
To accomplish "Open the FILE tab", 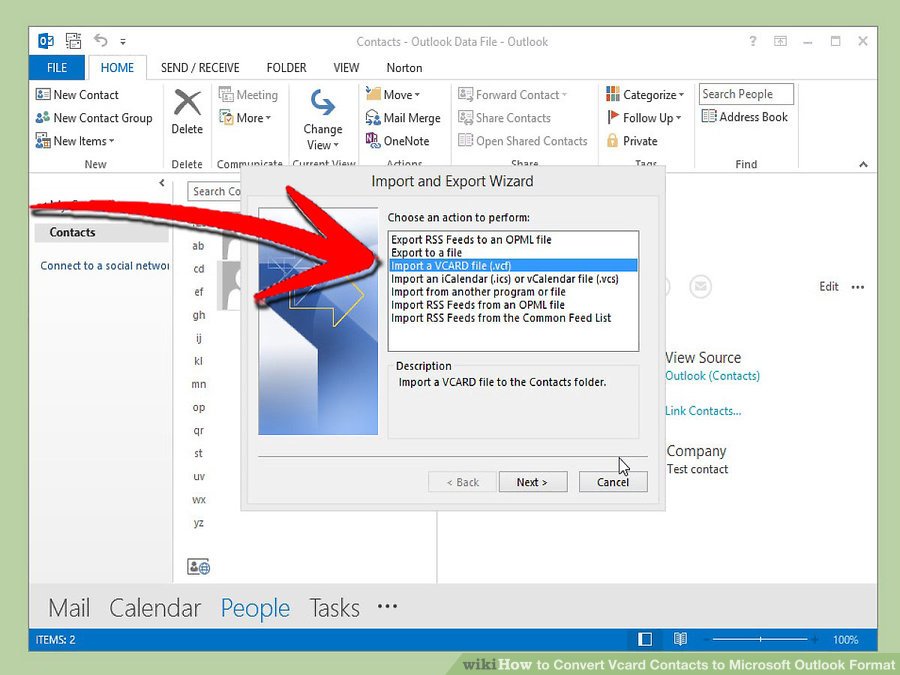I will (x=57, y=68).
